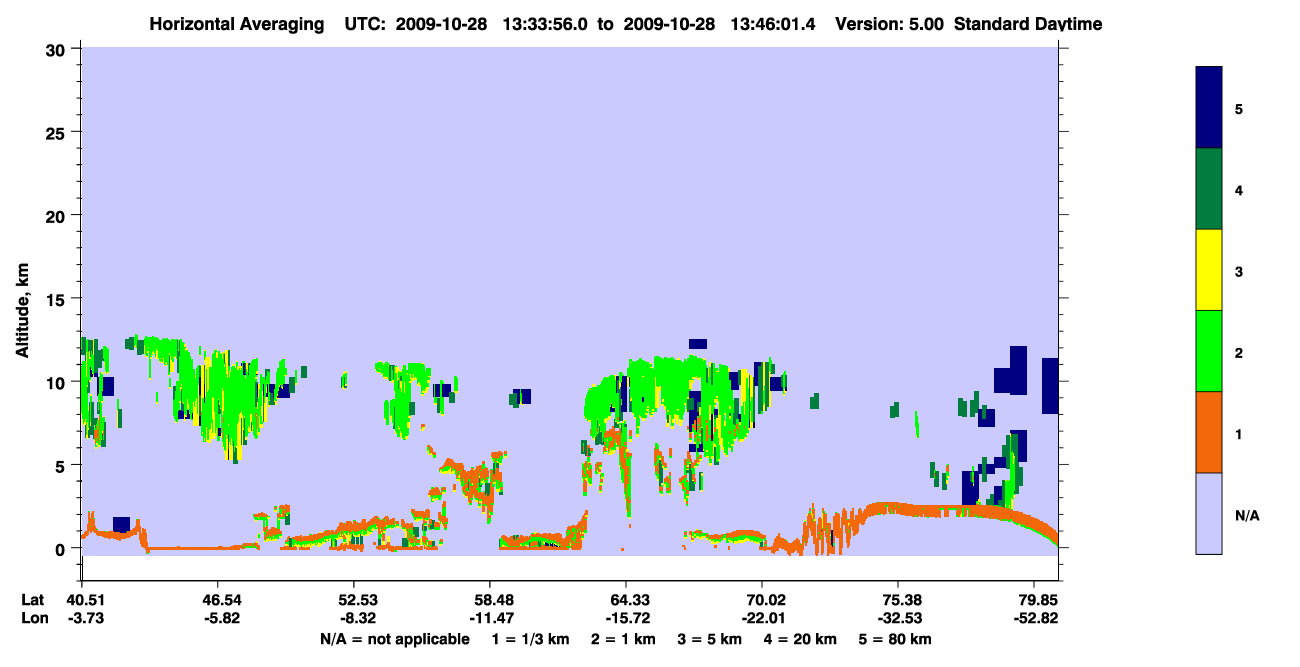Image resolution: width=1300 pixels, height=667 pixels.
Task: Click the altitude tick label 25
Action: tap(58, 132)
